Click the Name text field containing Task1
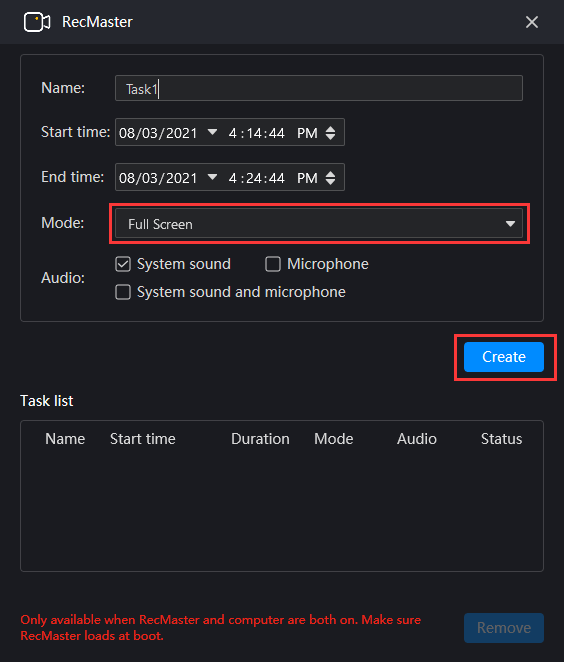 [319, 88]
